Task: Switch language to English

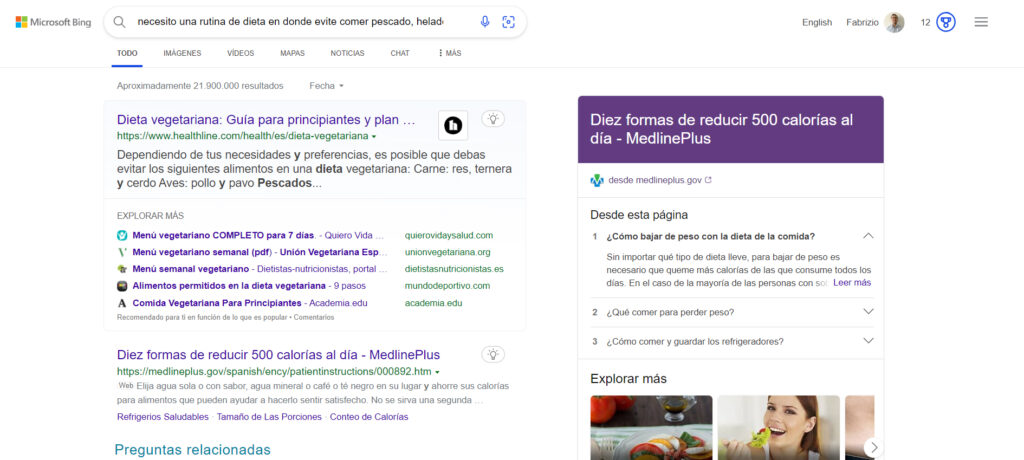Action: 816,22
